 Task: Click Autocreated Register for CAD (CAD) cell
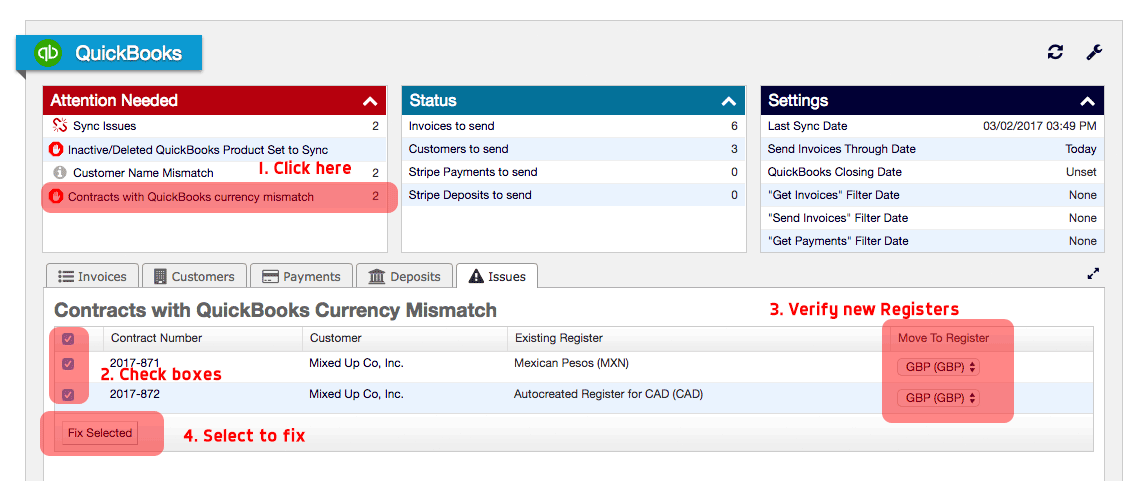pos(608,394)
